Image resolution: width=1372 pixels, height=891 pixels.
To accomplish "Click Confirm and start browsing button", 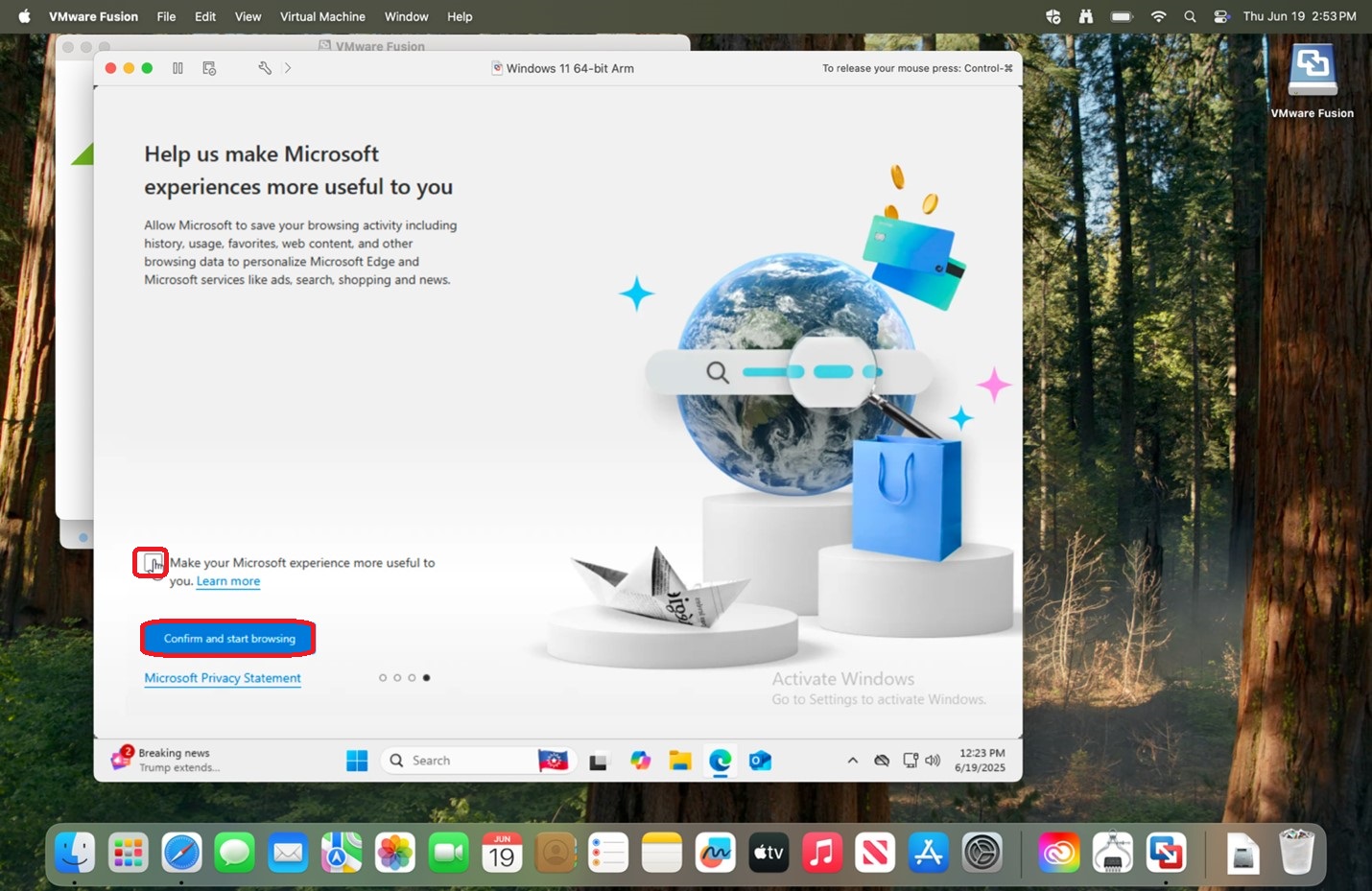I will click(229, 639).
